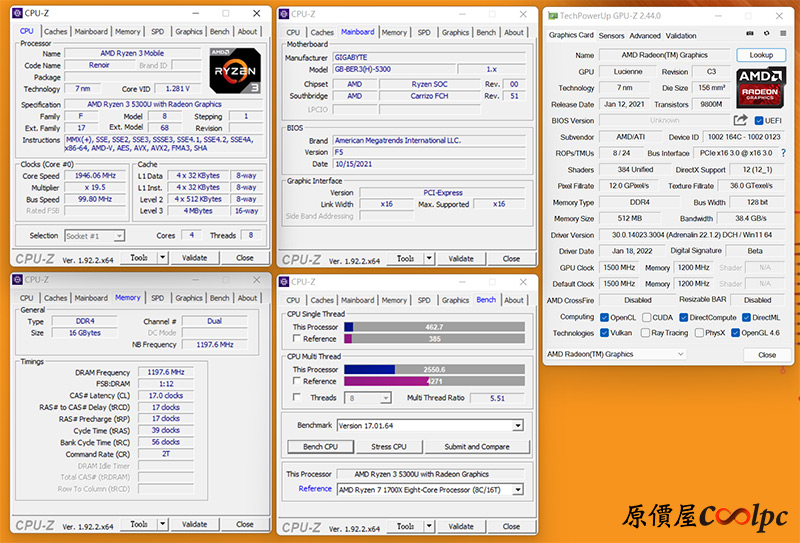
Task: Toggle the Vulkan checkbox
Action: 605,333
